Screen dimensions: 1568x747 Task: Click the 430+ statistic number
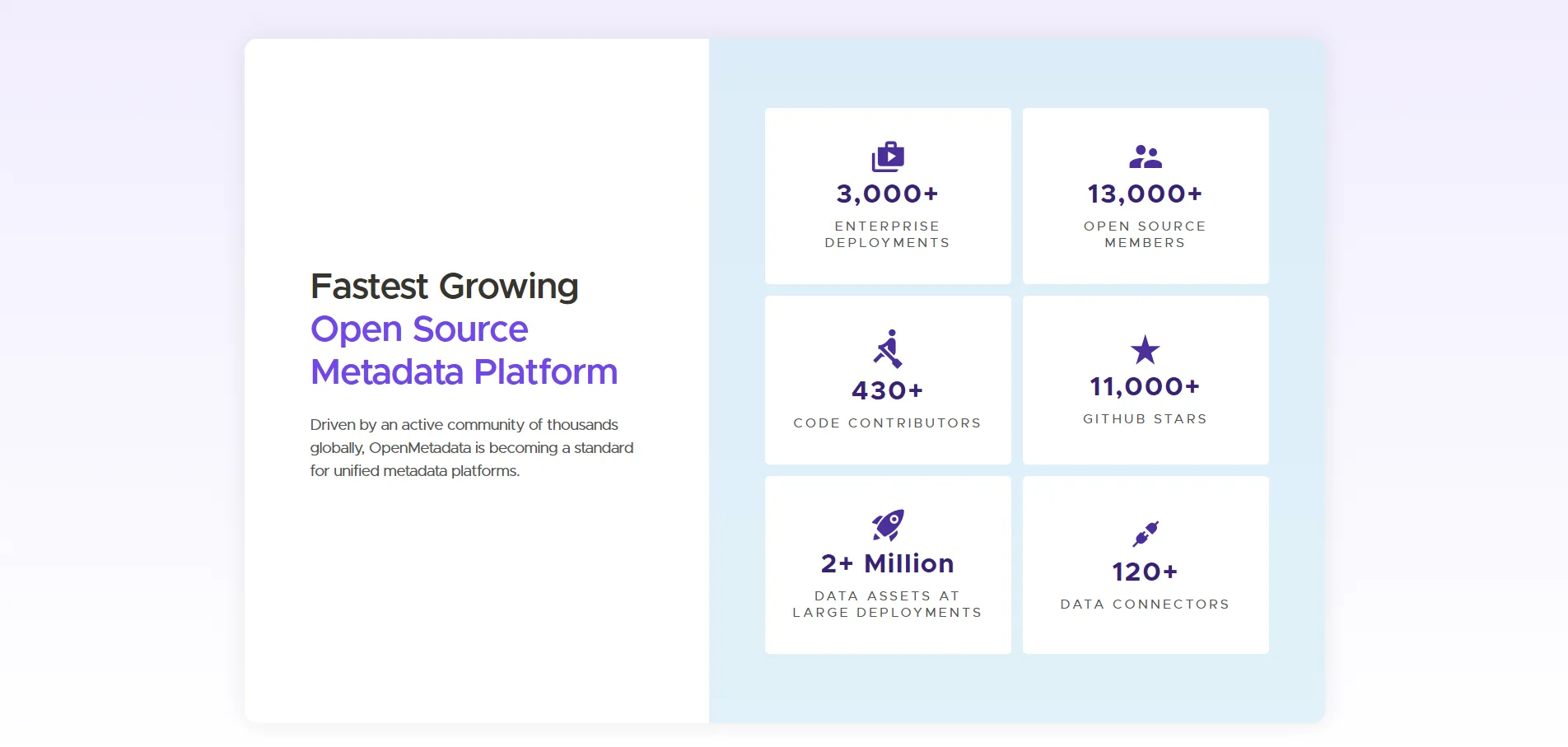(x=888, y=390)
